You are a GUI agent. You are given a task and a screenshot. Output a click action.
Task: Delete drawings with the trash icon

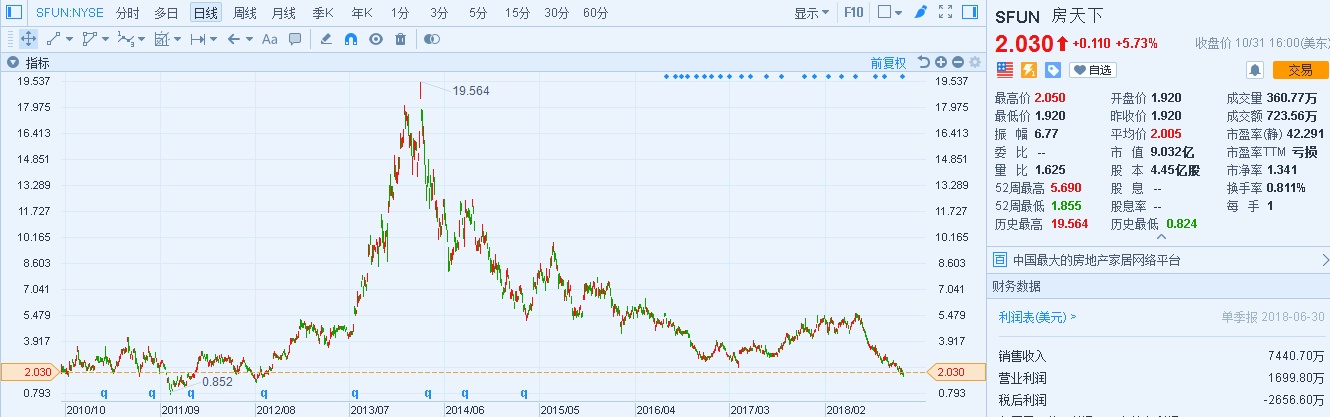click(x=401, y=39)
